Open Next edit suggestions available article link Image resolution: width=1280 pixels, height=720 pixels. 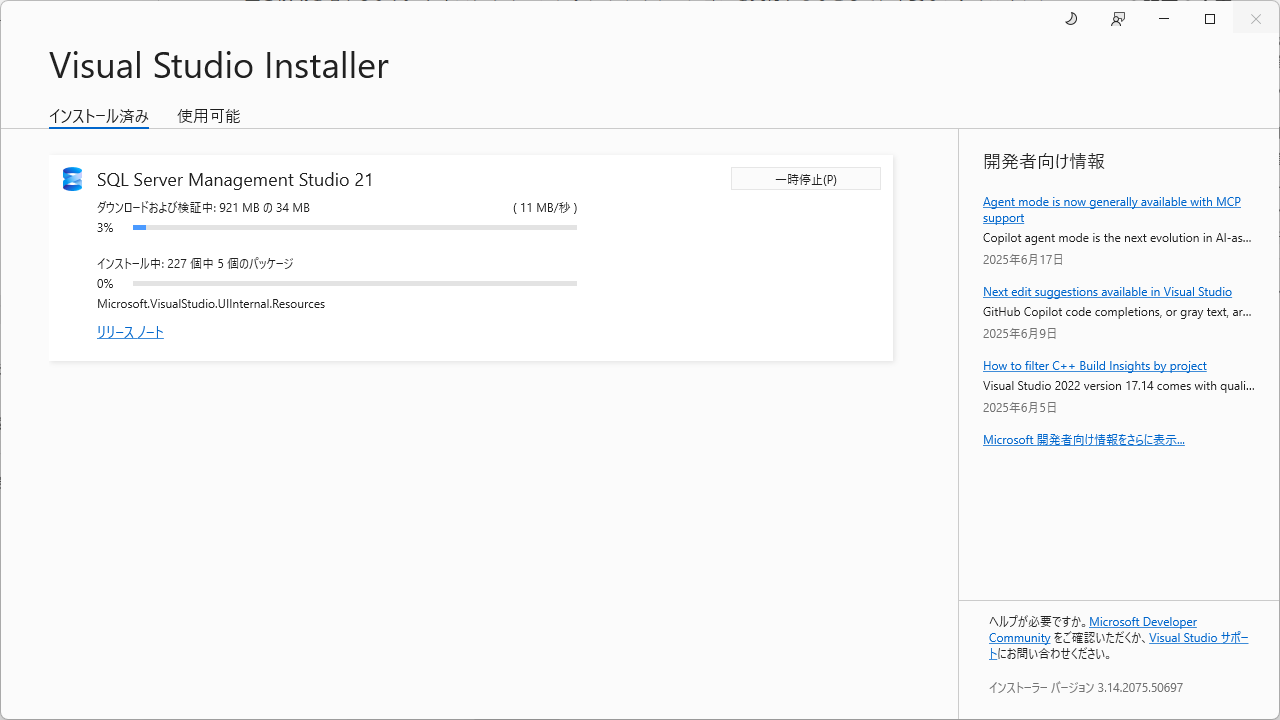point(1107,292)
